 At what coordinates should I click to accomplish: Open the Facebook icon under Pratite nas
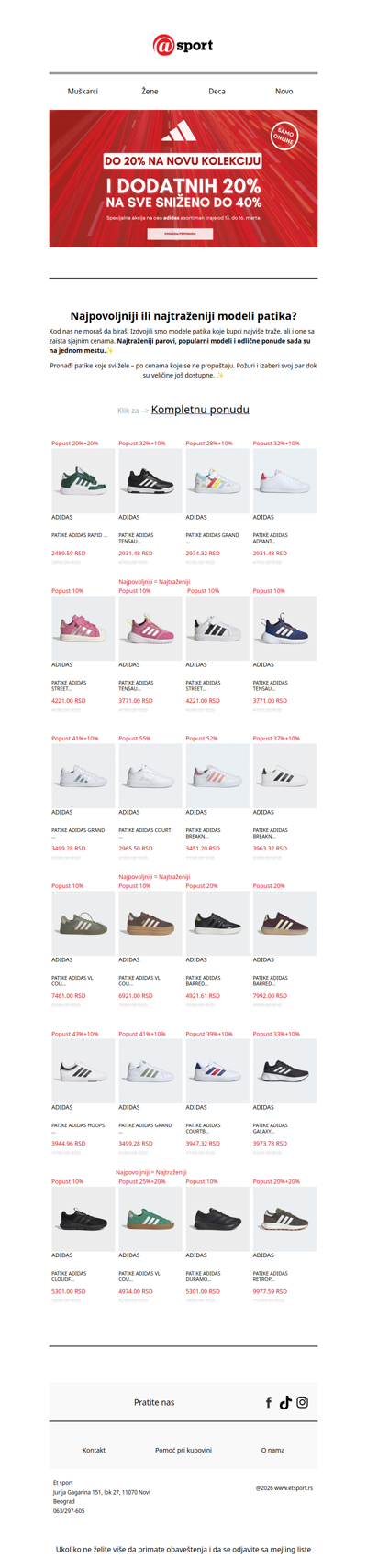269,1402
